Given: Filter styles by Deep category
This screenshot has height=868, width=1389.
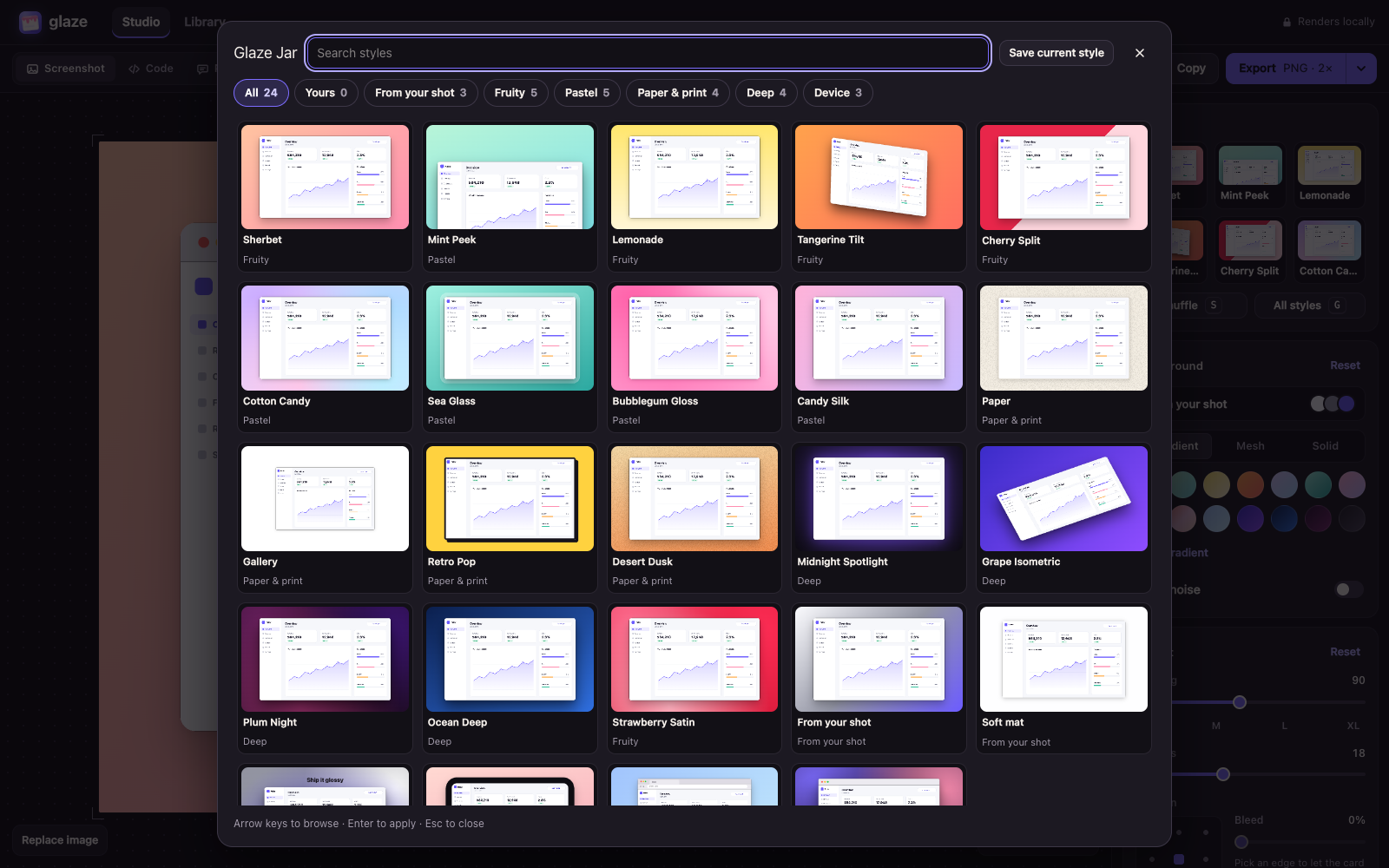Looking at the screenshot, I should pos(767,93).
